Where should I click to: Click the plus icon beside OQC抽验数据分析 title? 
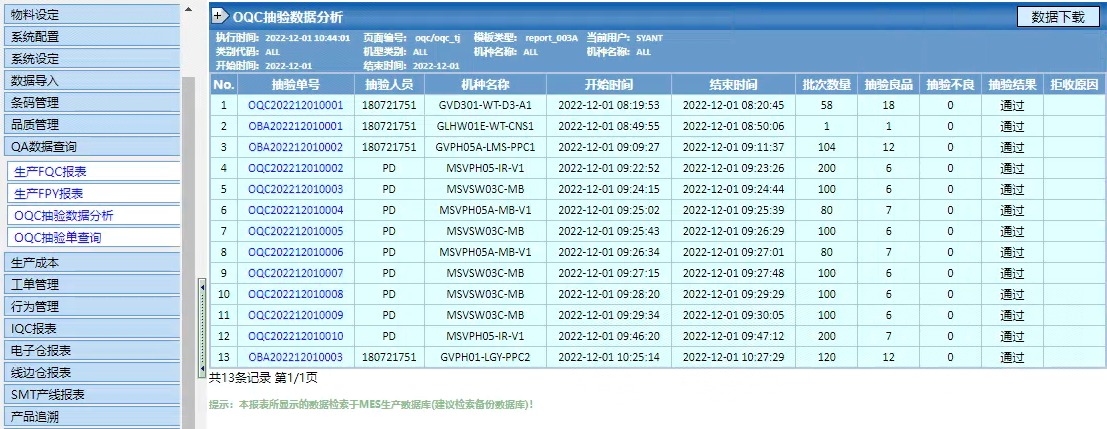(219, 17)
